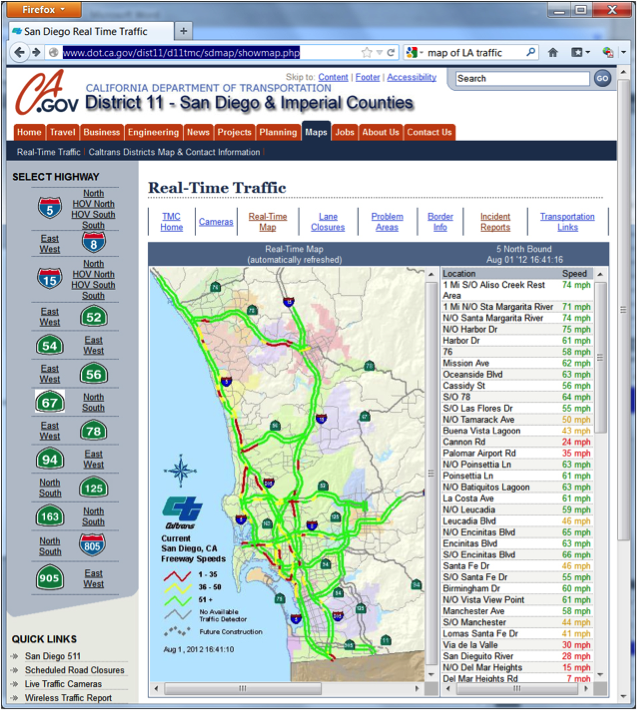This screenshot has width=637, height=710.
Task: Open the Firefox home page icon
Action: coord(553,53)
